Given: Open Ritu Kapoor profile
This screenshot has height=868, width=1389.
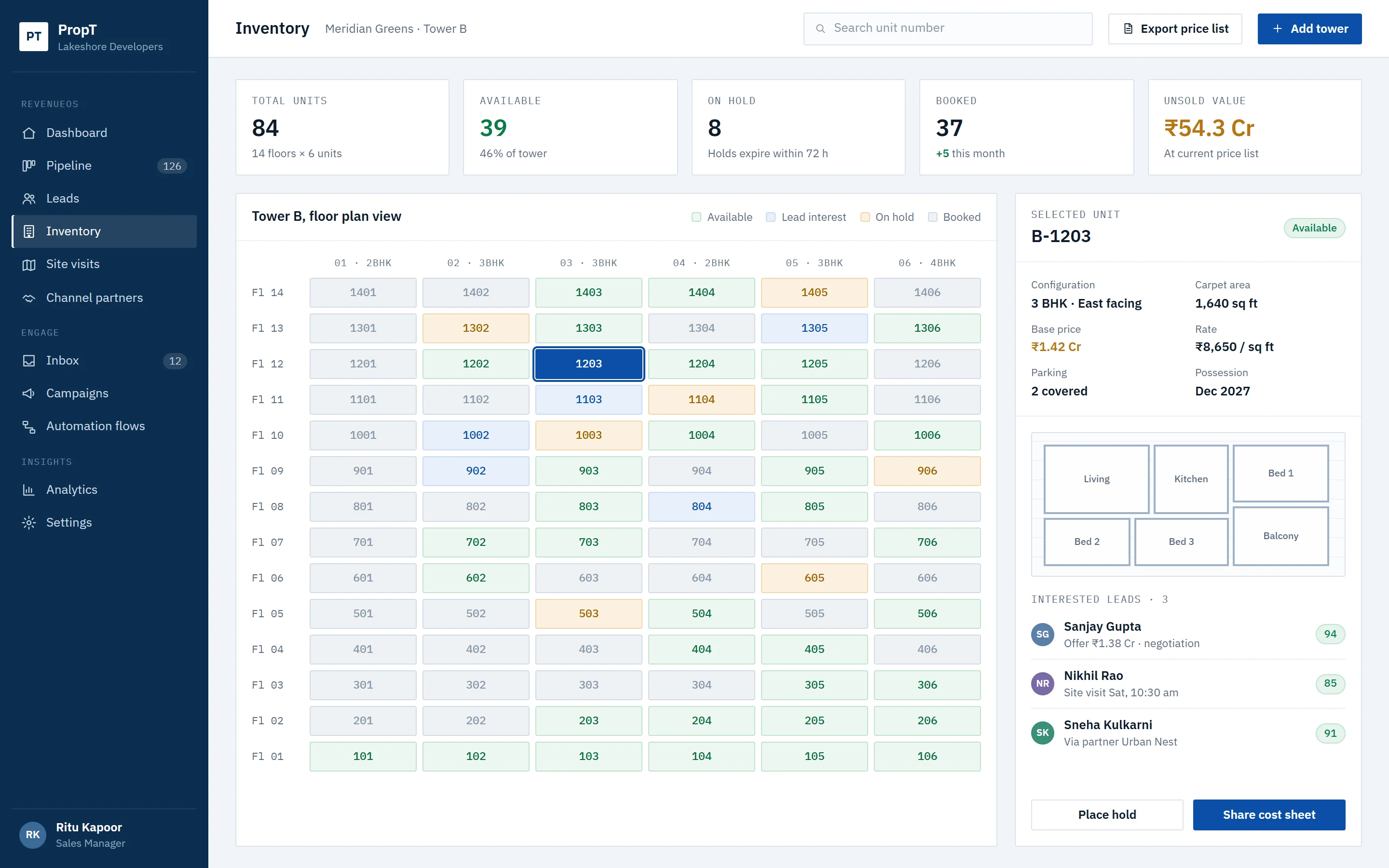Looking at the screenshot, I should point(105,835).
